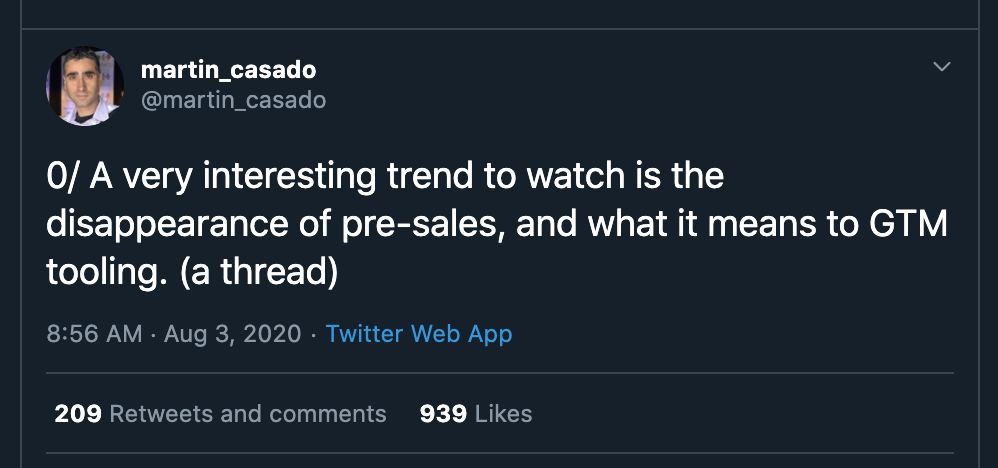
Task: View the 939 Likes list
Action: point(476,414)
